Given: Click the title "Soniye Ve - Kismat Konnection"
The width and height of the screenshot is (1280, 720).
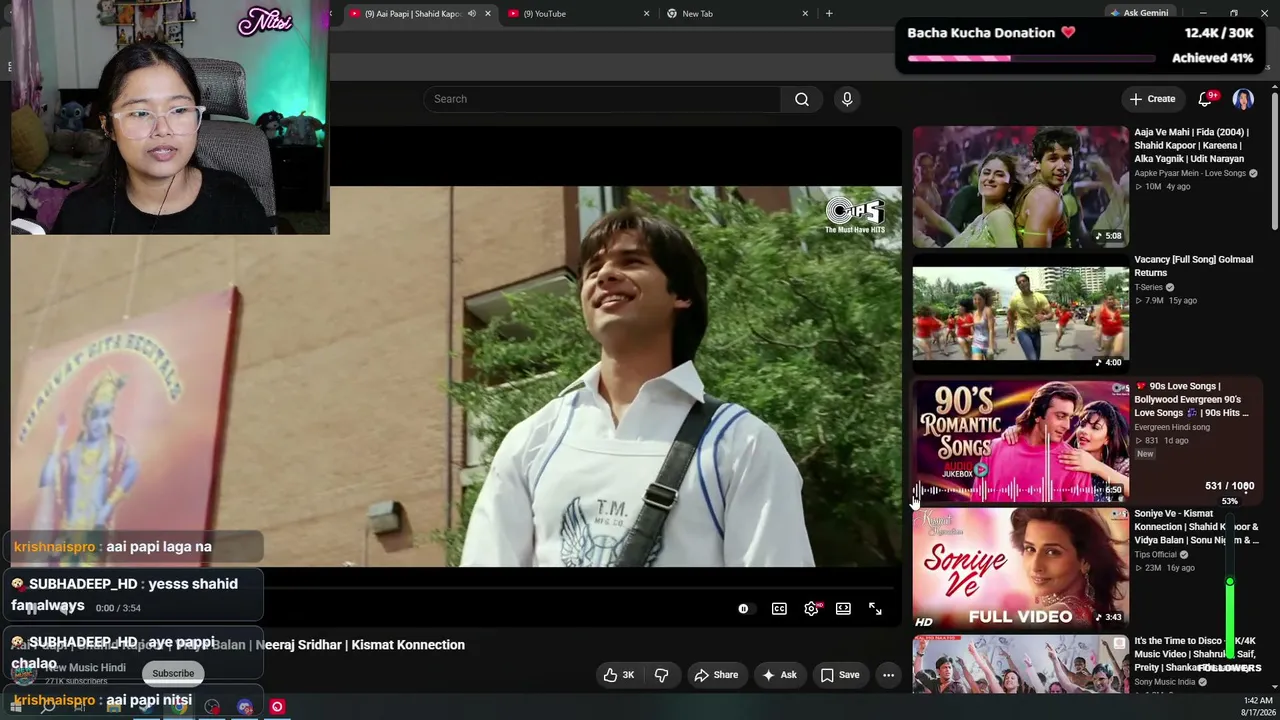Looking at the screenshot, I should point(1196,527).
